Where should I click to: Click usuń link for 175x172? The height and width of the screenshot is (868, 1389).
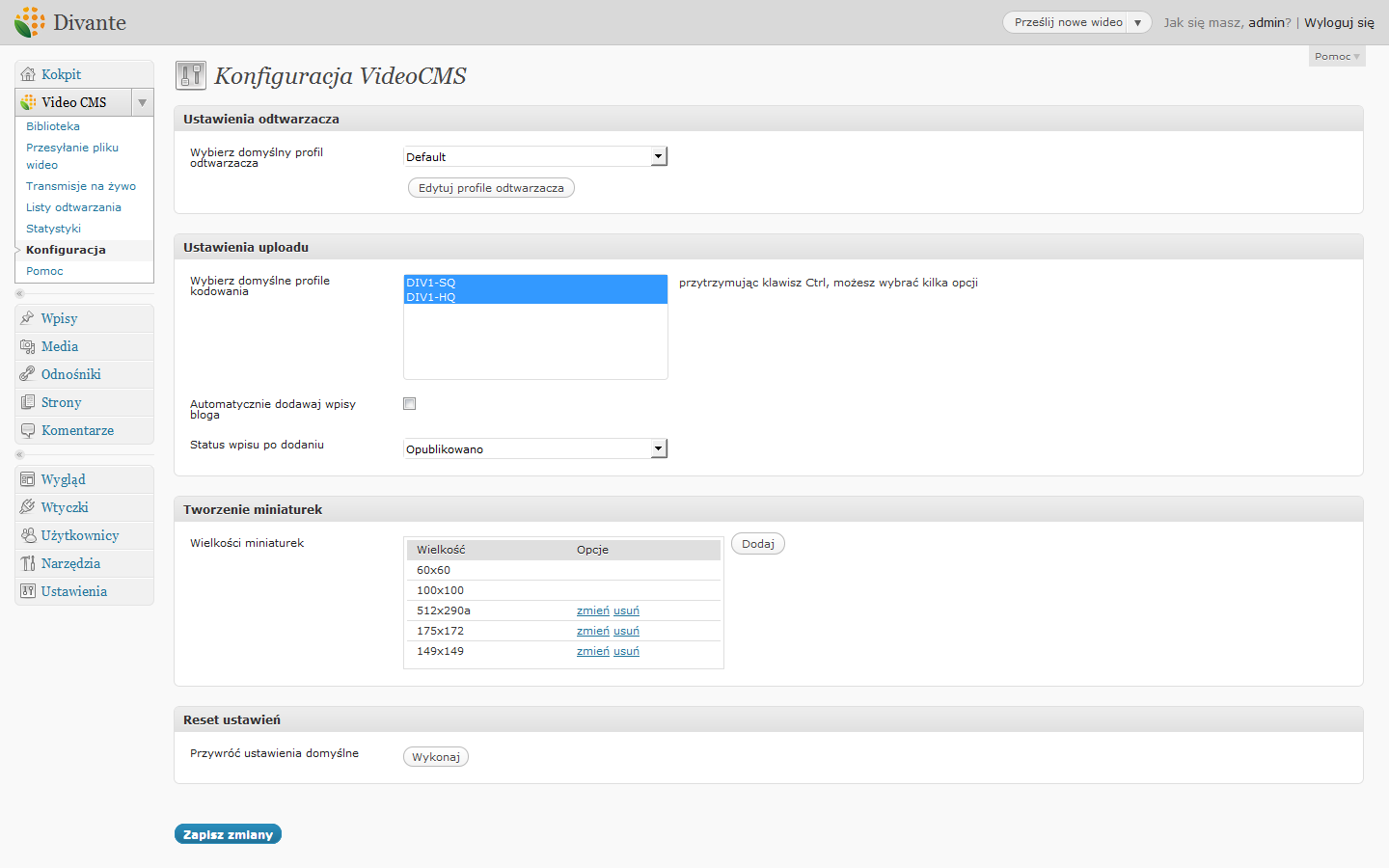tap(626, 631)
